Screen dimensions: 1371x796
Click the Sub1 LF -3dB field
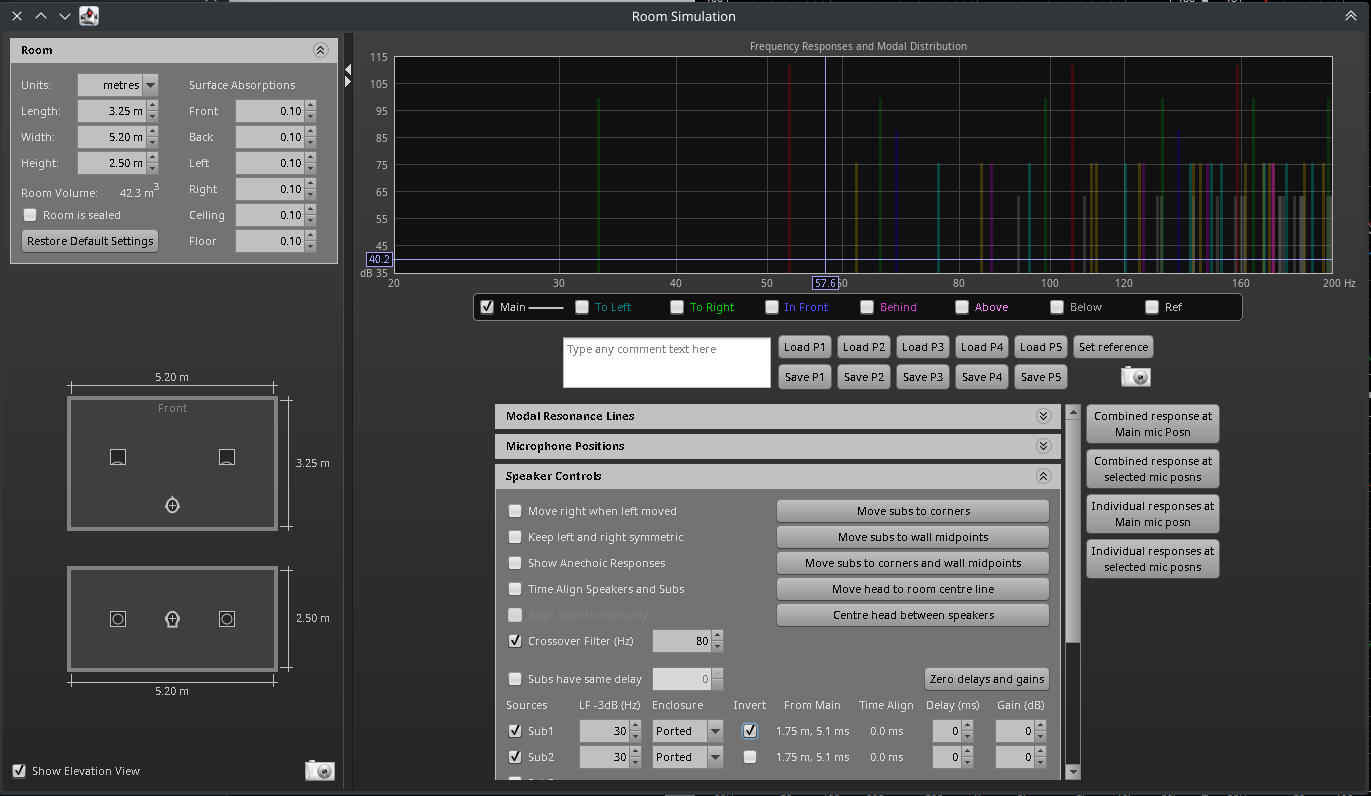tap(604, 731)
